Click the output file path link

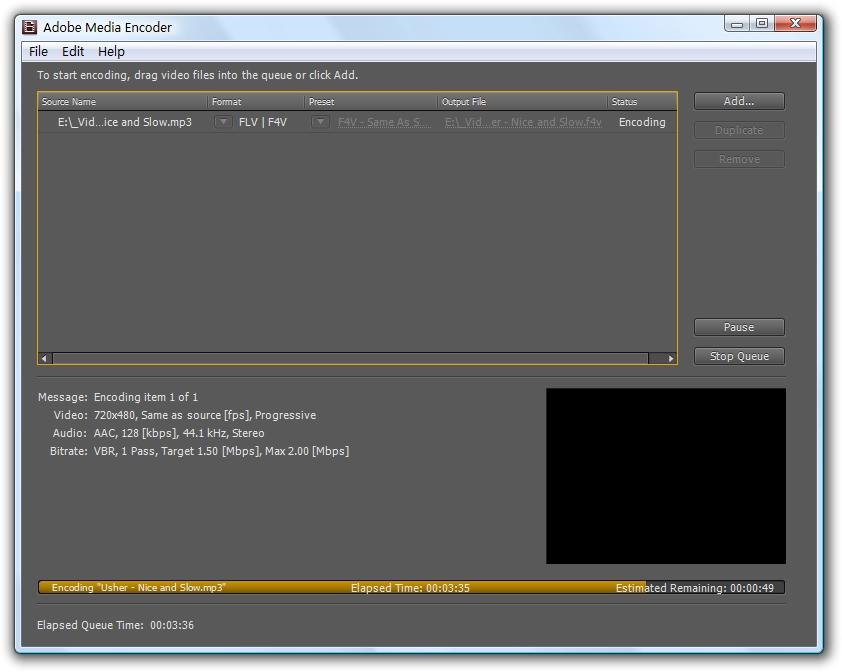523,122
